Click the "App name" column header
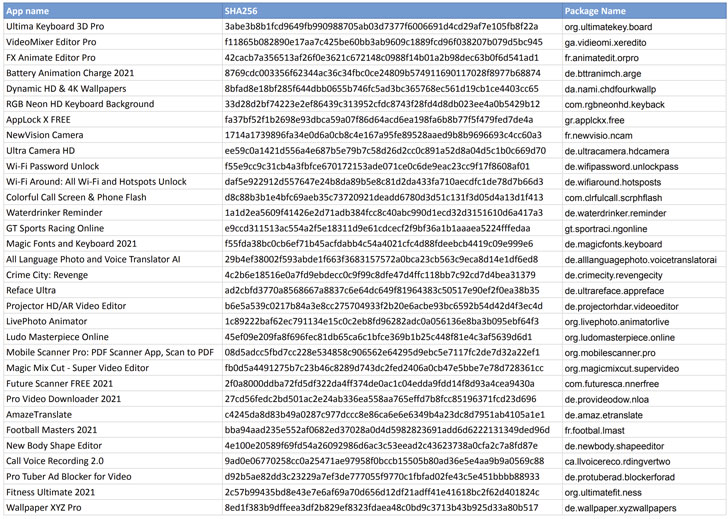728x519 pixels. 27,10
